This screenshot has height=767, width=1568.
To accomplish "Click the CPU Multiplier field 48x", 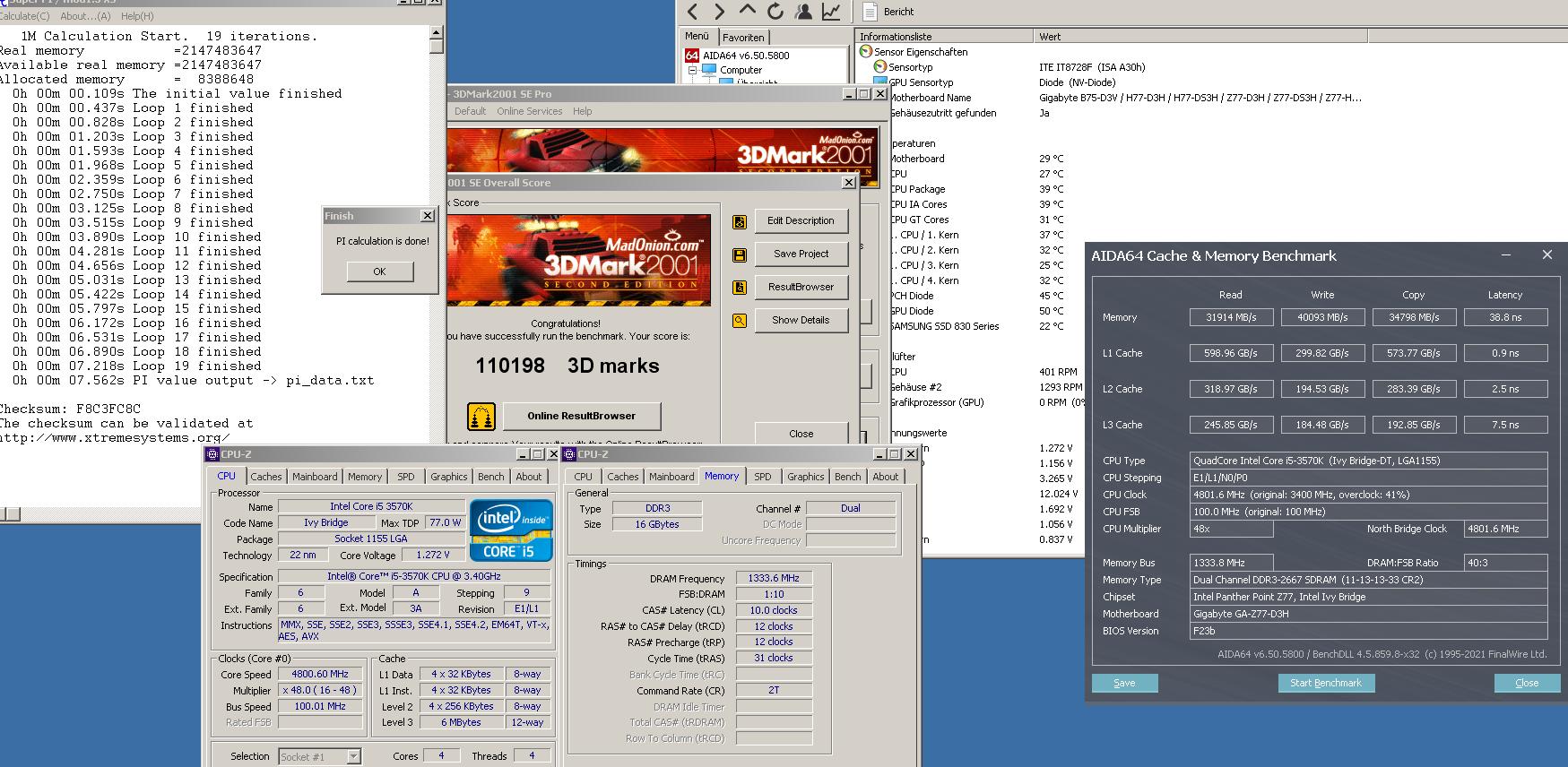I will (x=1231, y=529).
